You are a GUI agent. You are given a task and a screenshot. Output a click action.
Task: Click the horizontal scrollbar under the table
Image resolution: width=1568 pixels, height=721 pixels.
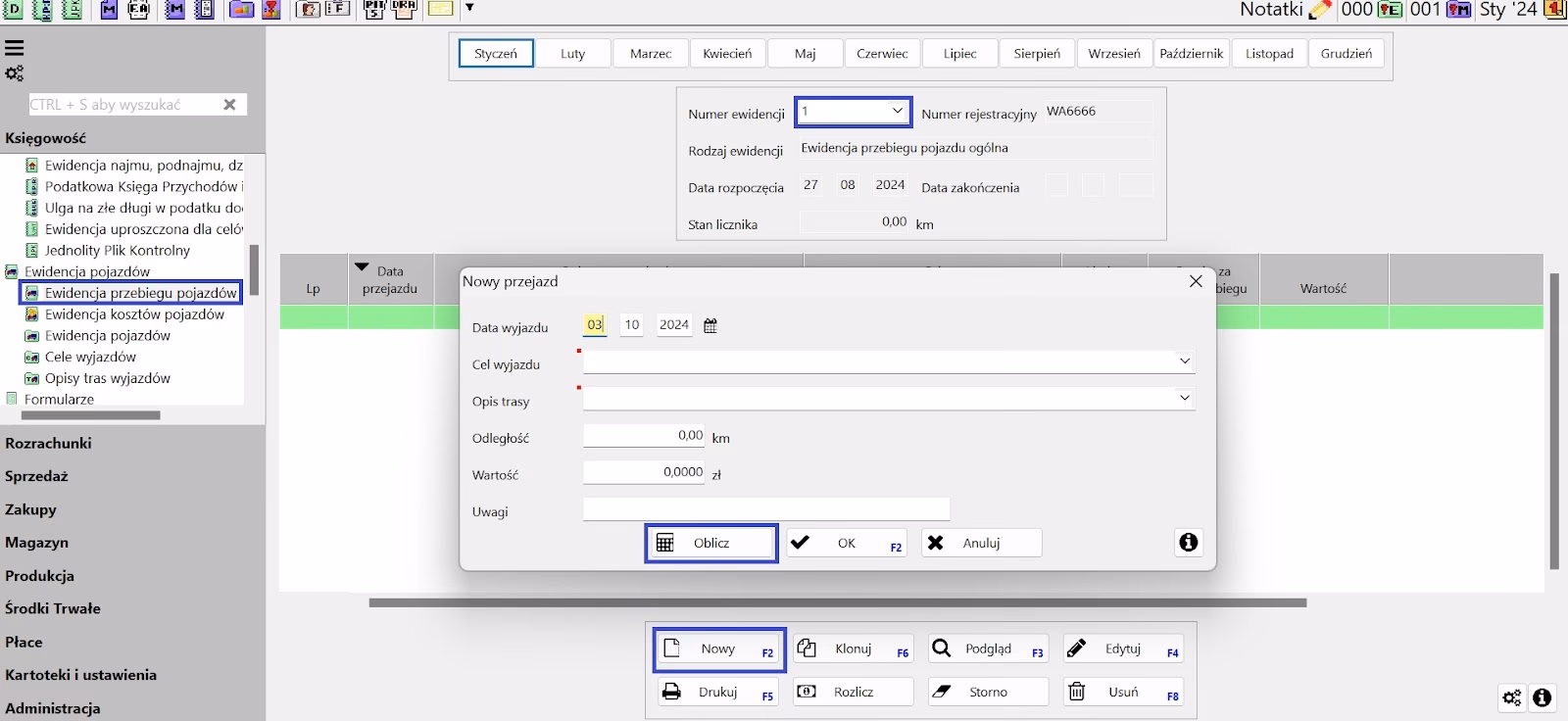coord(837,603)
